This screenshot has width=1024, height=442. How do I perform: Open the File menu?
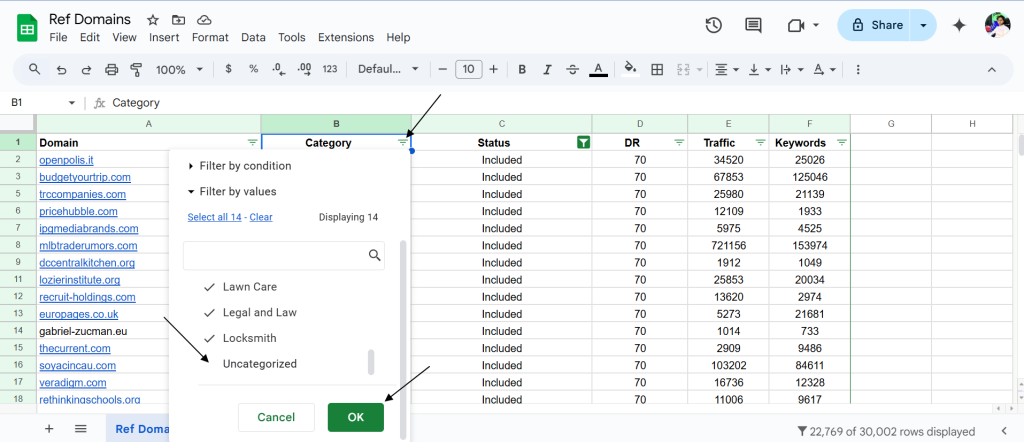(58, 37)
